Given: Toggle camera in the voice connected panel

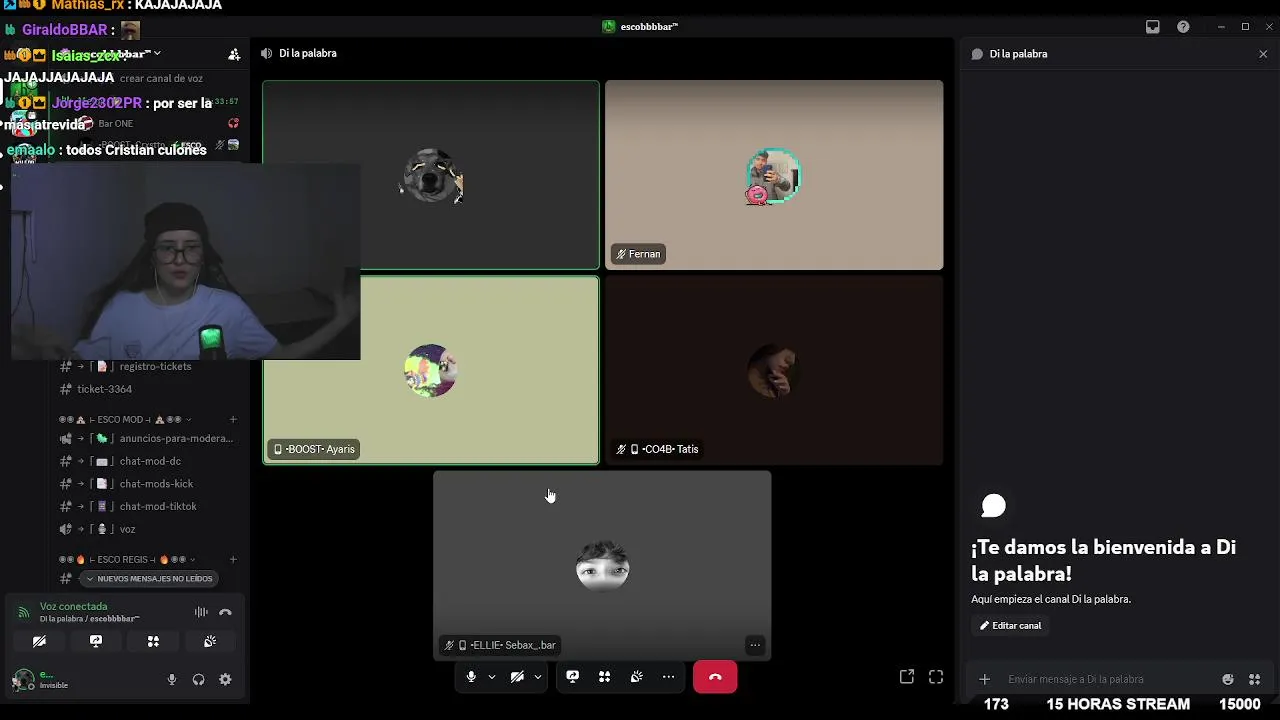Looking at the screenshot, I should pos(39,642).
